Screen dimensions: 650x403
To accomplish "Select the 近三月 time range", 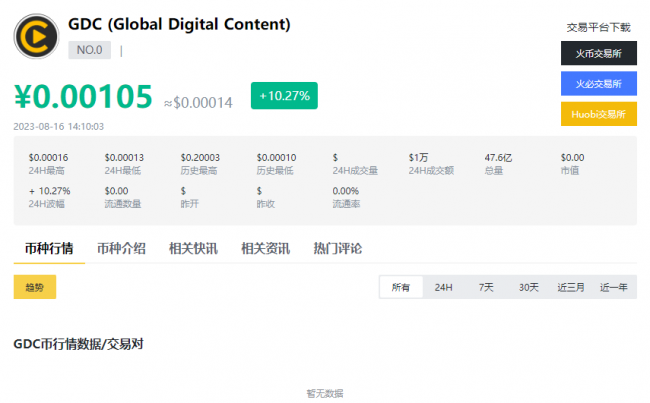I will pyautogui.click(x=571, y=287).
